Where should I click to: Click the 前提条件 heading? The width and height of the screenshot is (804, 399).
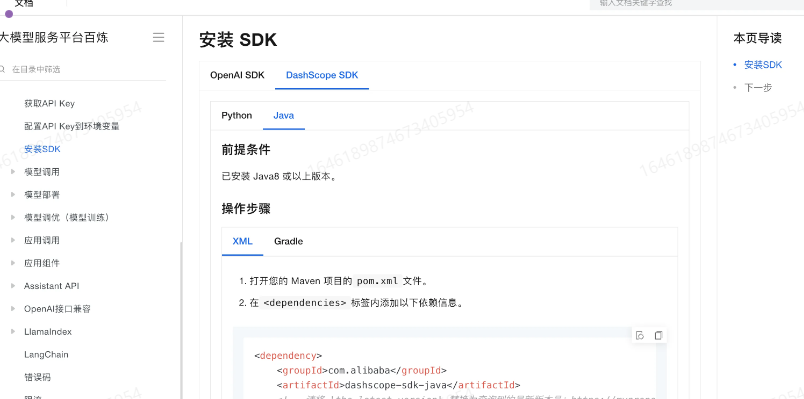click(246, 150)
